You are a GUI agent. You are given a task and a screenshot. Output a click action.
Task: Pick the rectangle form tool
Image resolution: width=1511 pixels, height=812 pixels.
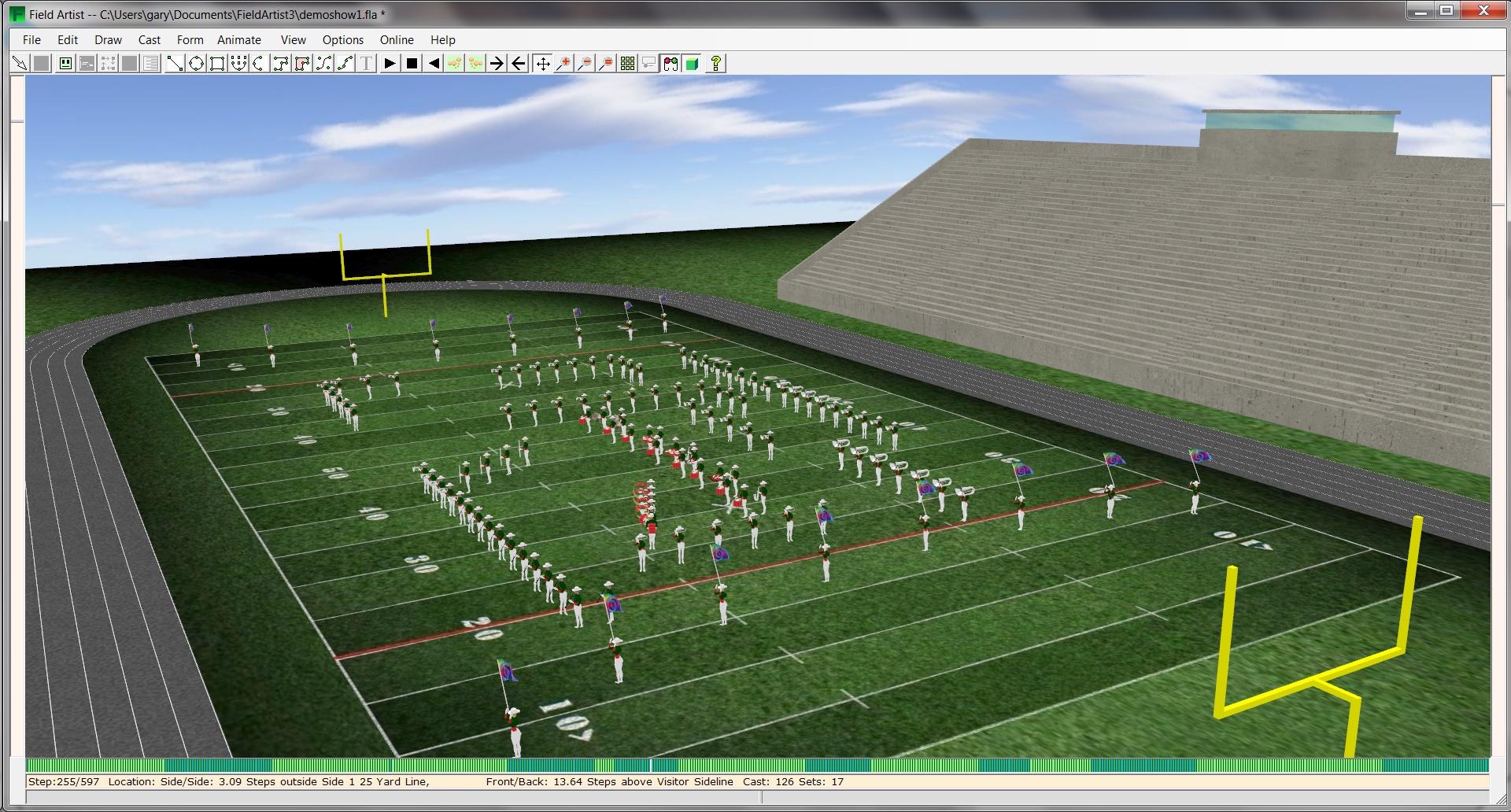click(217, 64)
